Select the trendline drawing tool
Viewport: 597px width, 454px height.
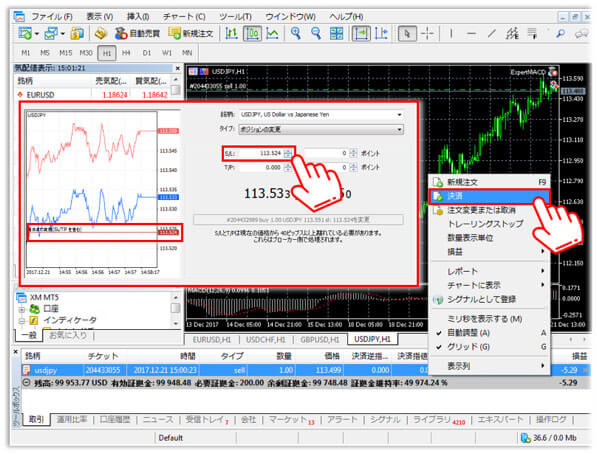click(492, 34)
